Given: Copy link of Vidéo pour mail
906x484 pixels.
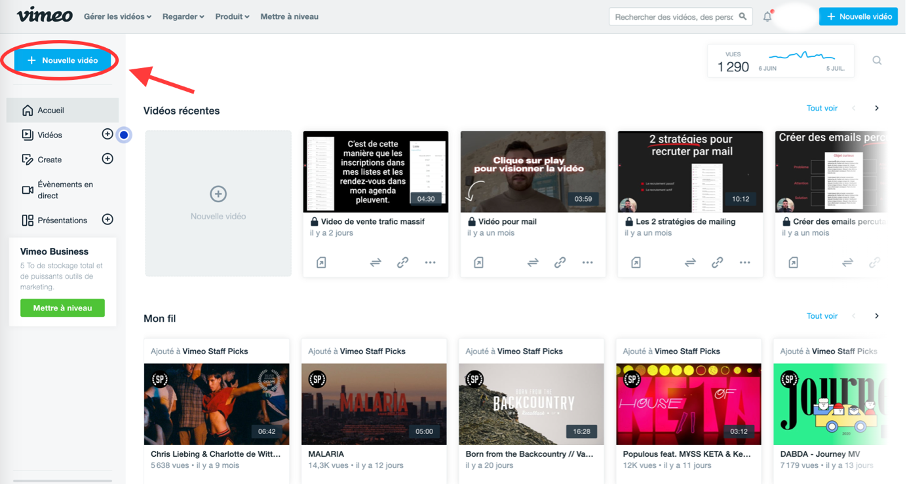Looking at the screenshot, I should click(560, 263).
